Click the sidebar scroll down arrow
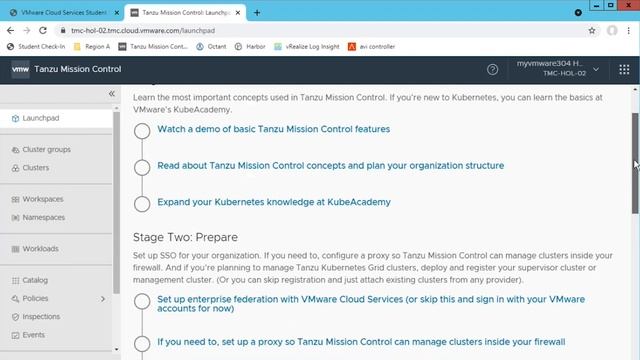640x360 pixels. [116, 349]
